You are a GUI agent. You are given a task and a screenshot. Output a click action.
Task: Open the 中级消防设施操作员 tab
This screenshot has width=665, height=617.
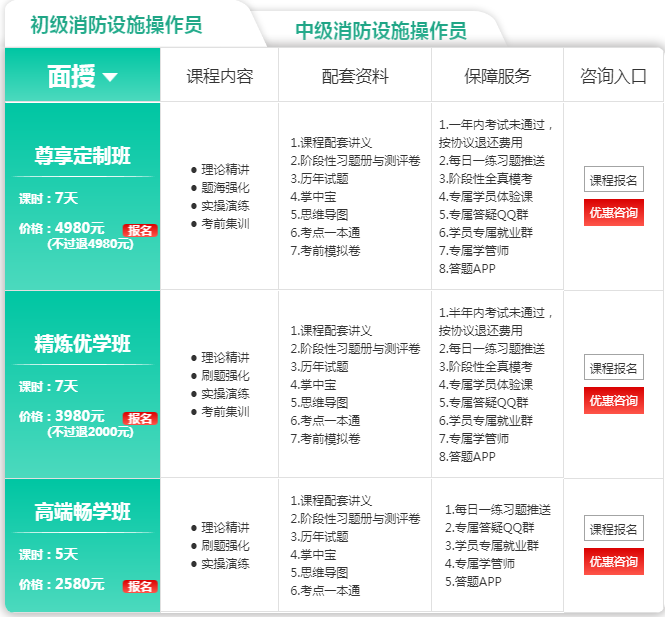(381, 31)
